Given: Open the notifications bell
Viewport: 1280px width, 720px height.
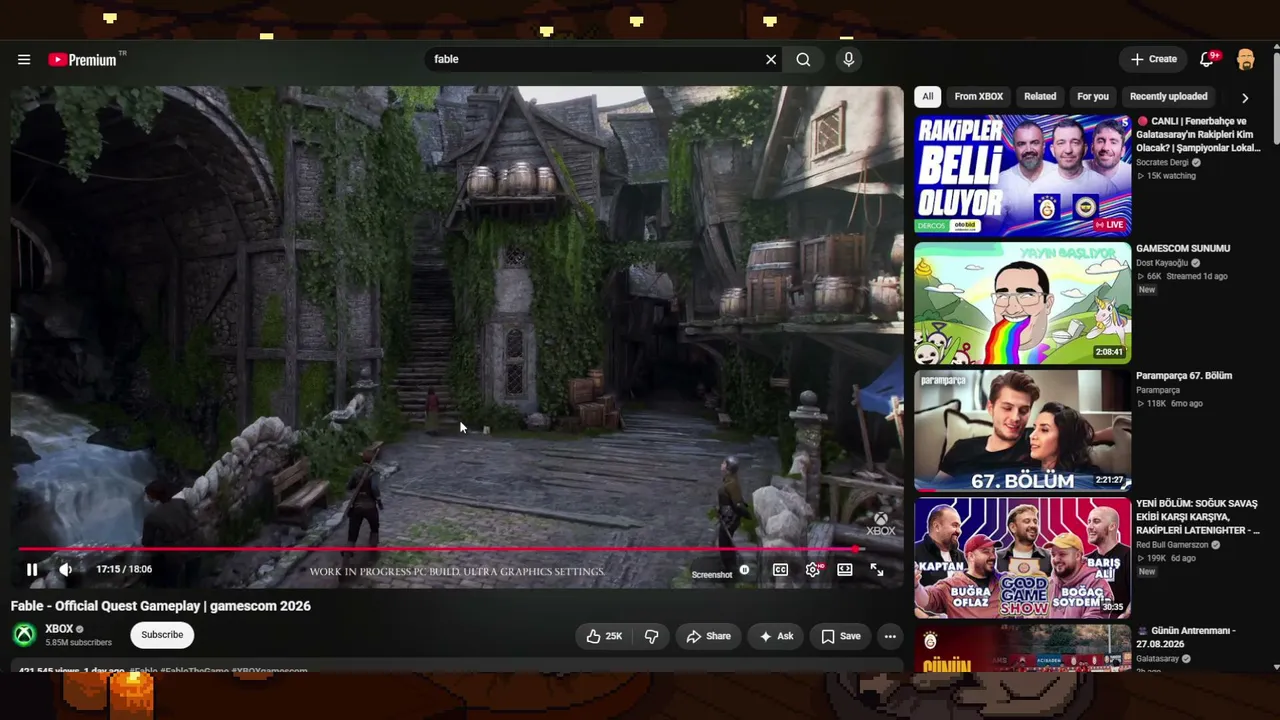Looking at the screenshot, I should (1207, 60).
